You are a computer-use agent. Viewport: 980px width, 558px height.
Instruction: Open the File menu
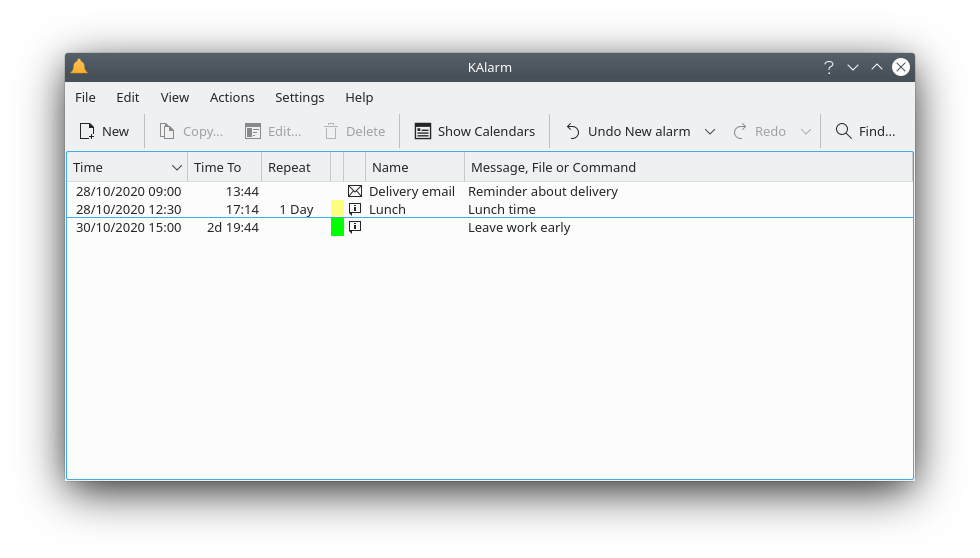(x=85, y=97)
